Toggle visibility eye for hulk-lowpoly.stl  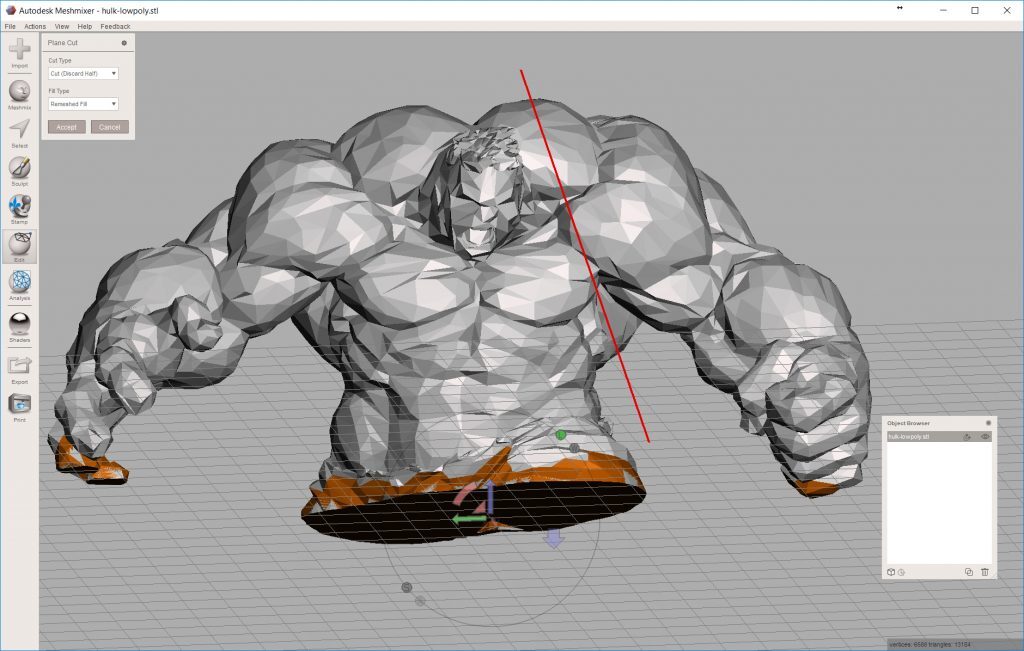[x=985, y=437]
